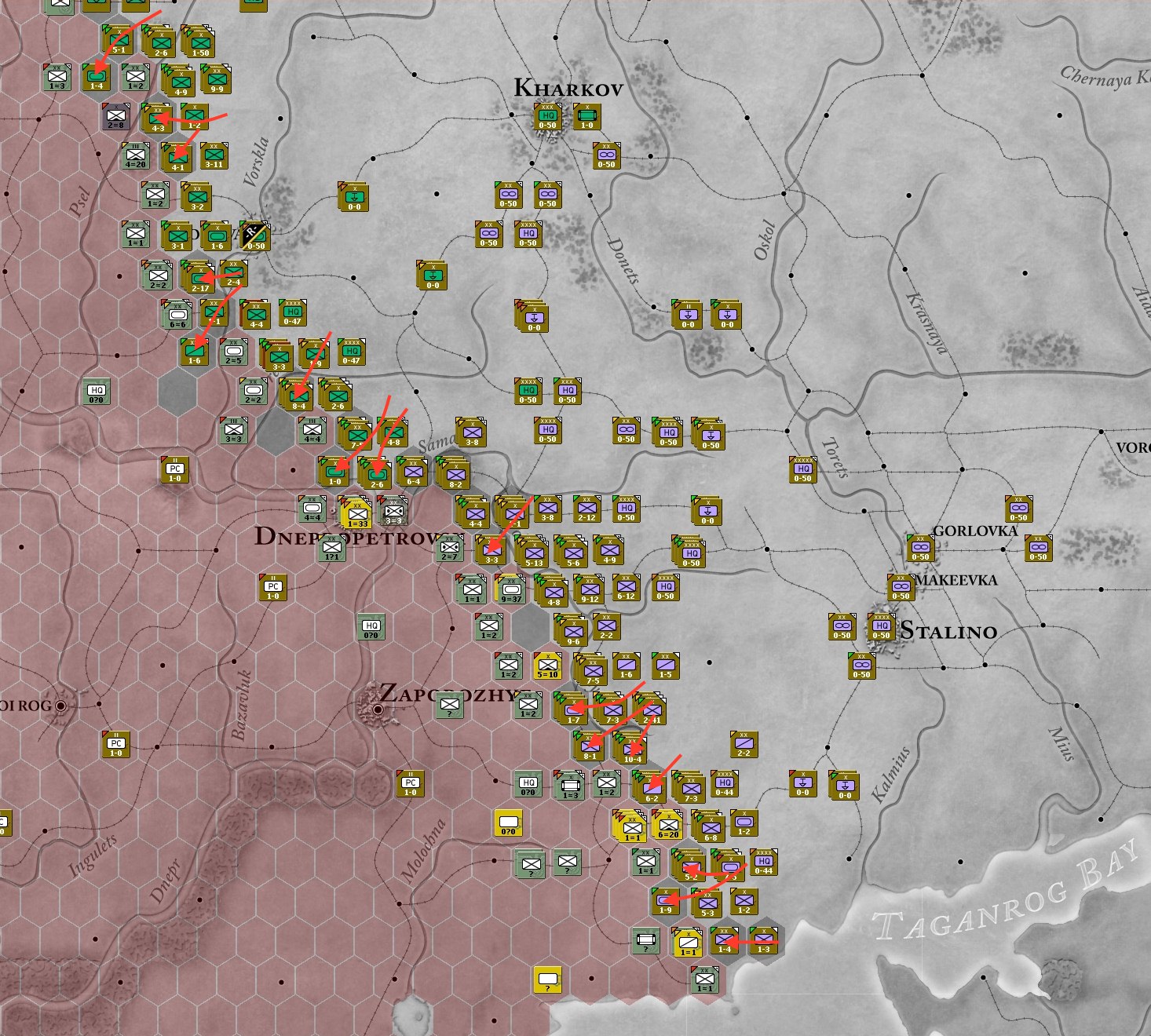The height and width of the screenshot is (1036, 1151).
Task: Select the yellow 5=10 counter
Action: (x=547, y=666)
